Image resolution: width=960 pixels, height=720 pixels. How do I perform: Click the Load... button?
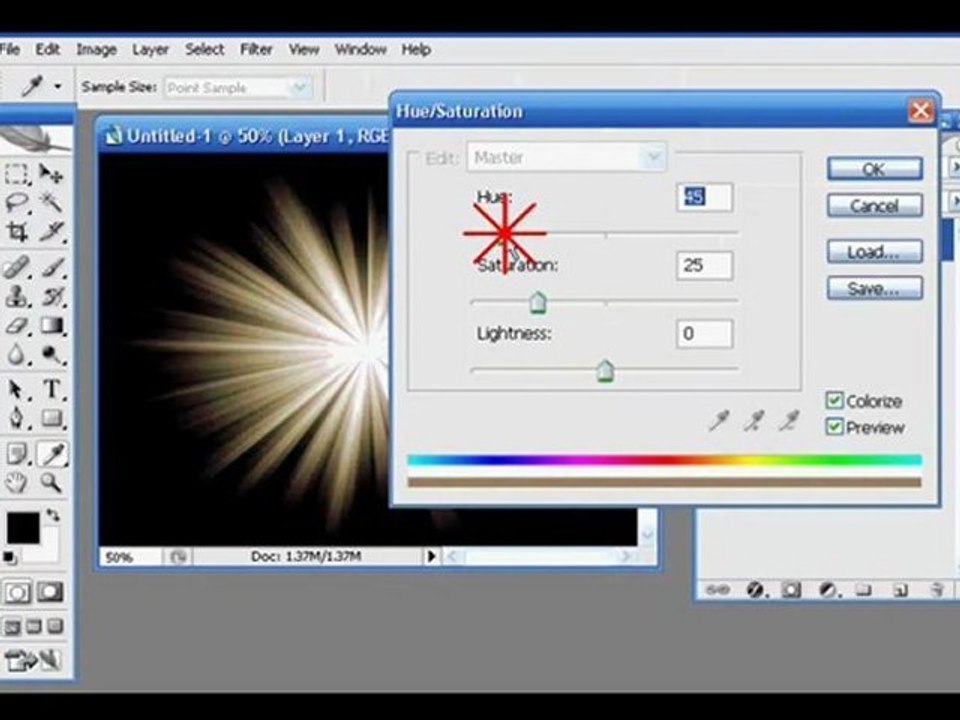tap(873, 252)
